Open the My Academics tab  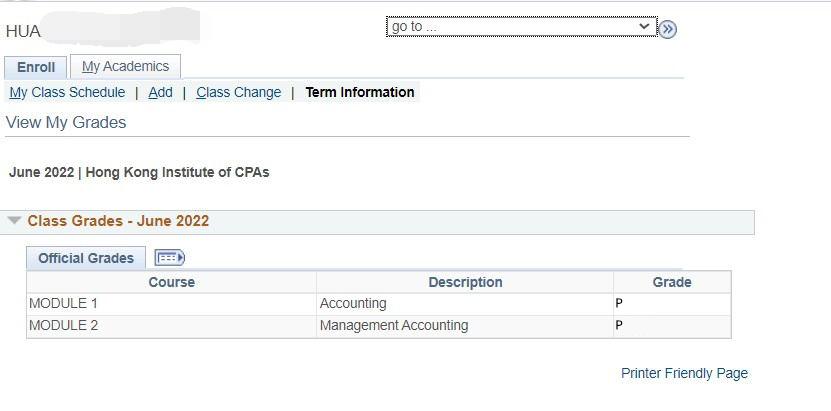[x=125, y=66]
